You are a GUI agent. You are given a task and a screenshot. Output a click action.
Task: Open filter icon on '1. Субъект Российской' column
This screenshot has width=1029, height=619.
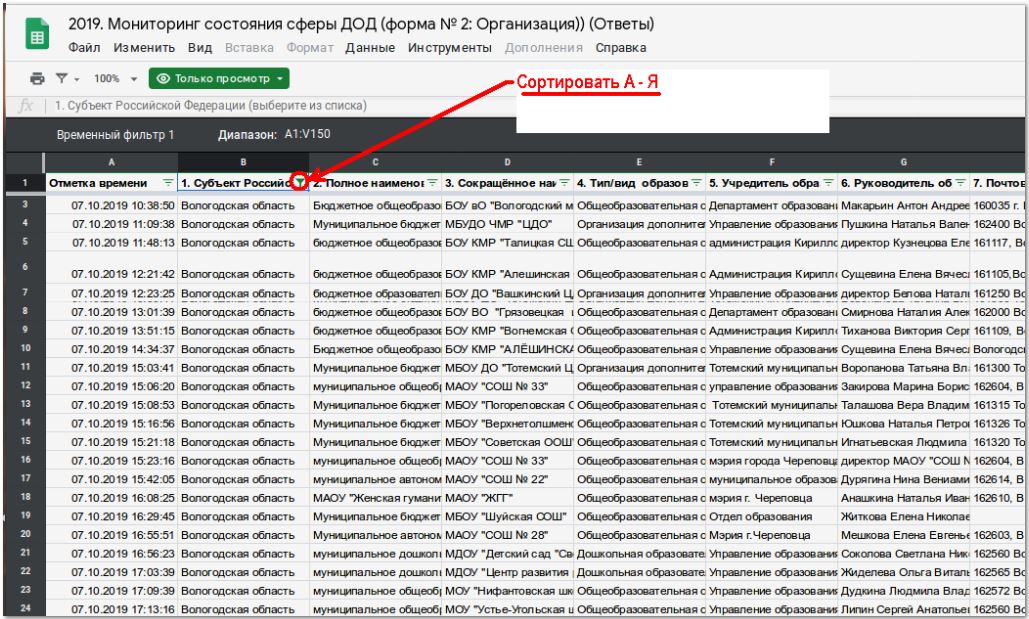tap(299, 183)
